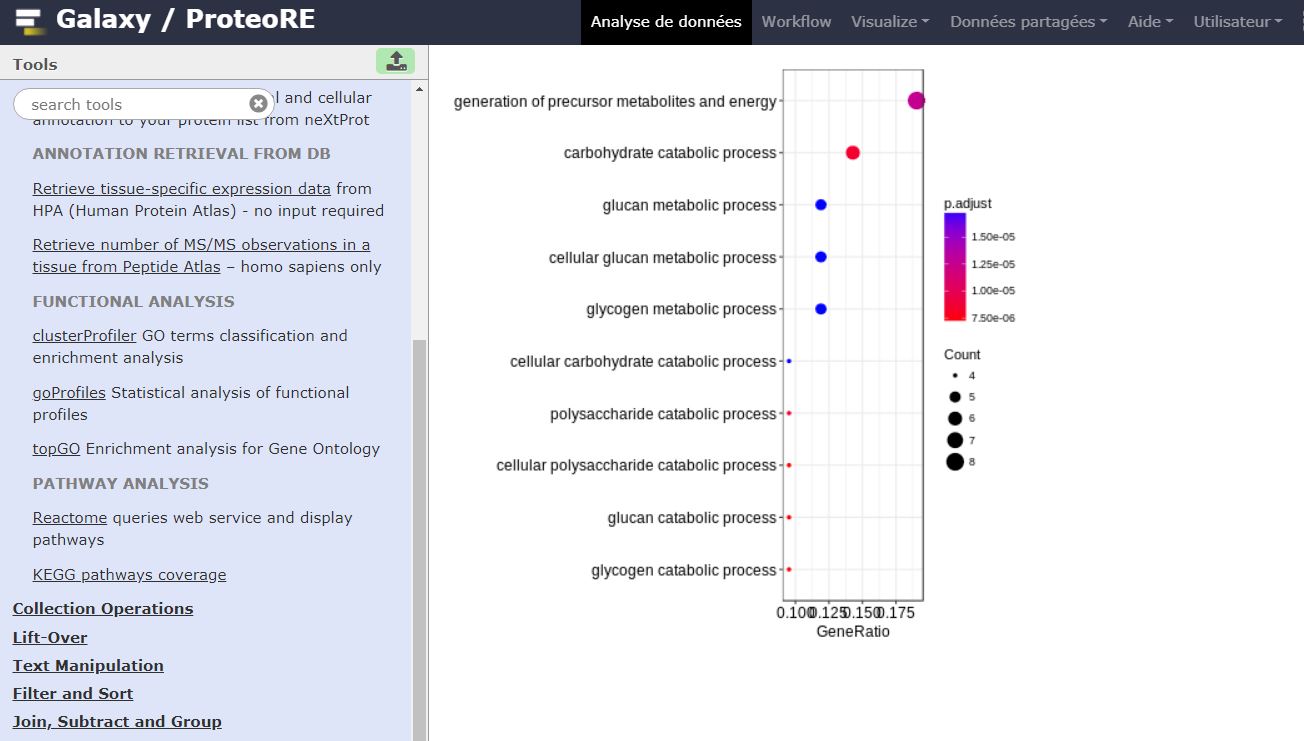Expand the Lift-Over tool section

50,637
